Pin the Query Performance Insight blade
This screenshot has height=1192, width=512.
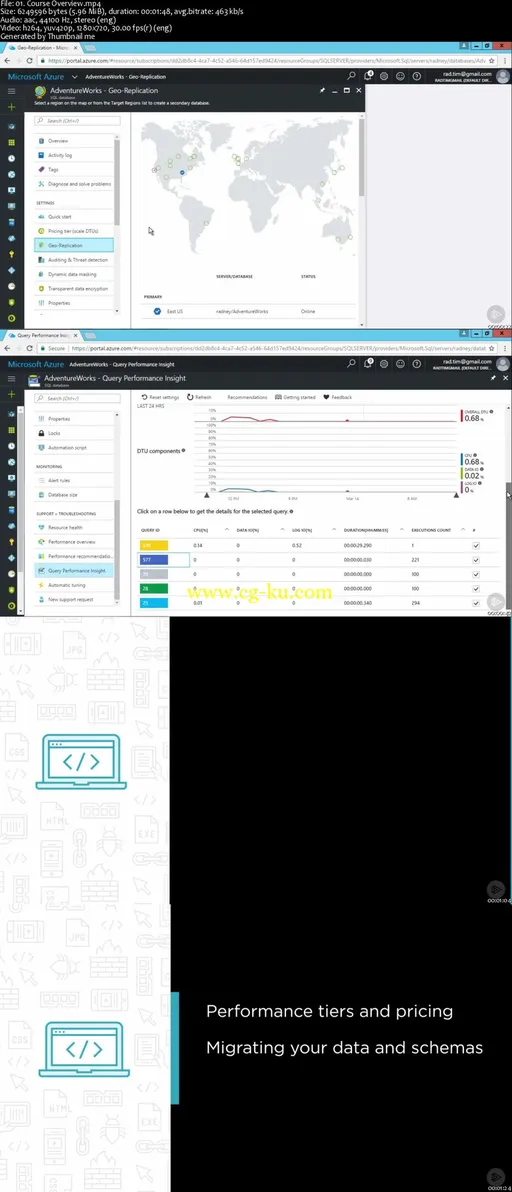click(x=493, y=378)
